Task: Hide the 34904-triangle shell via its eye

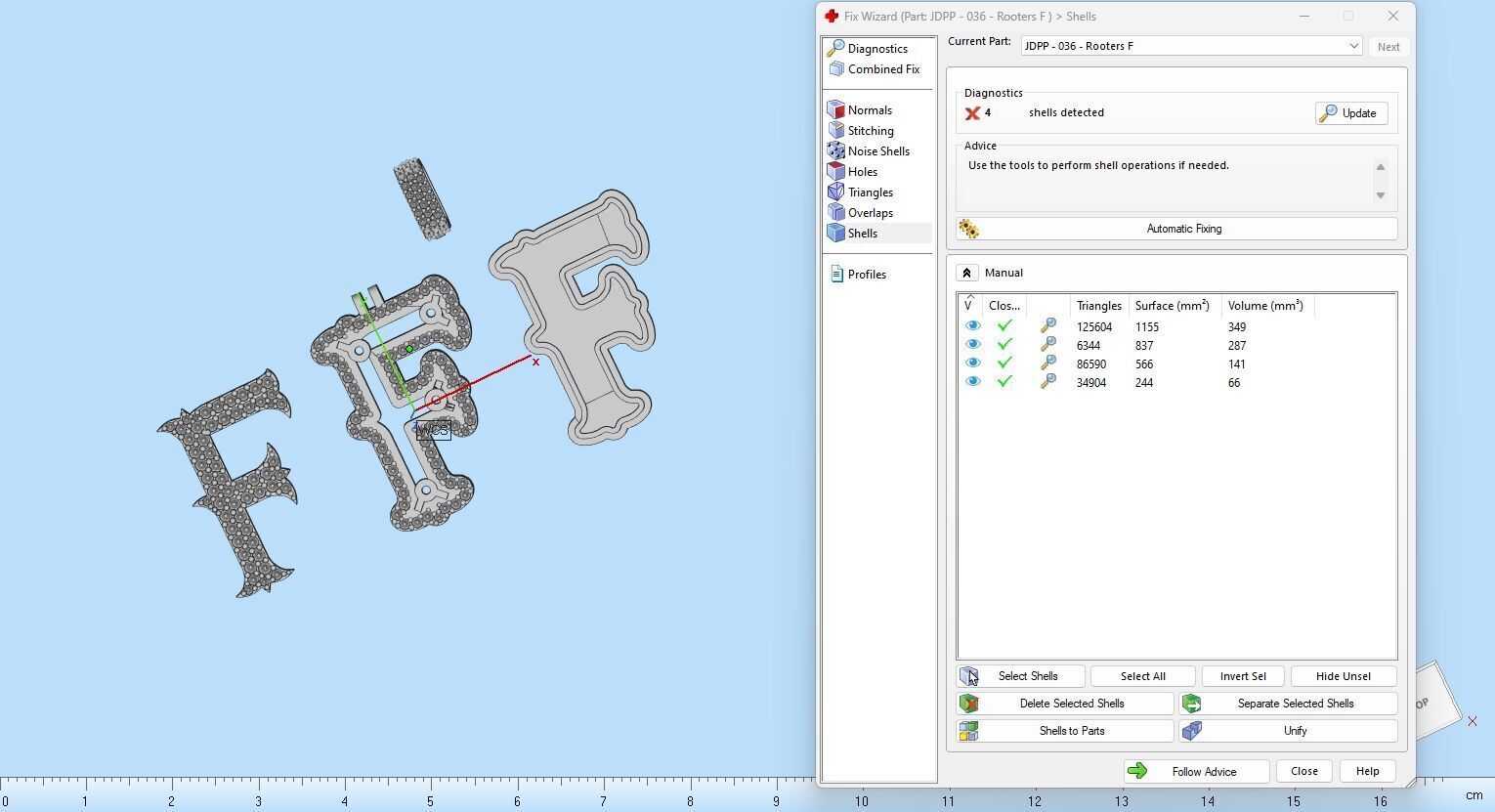Action: pyautogui.click(x=972, y=382)
